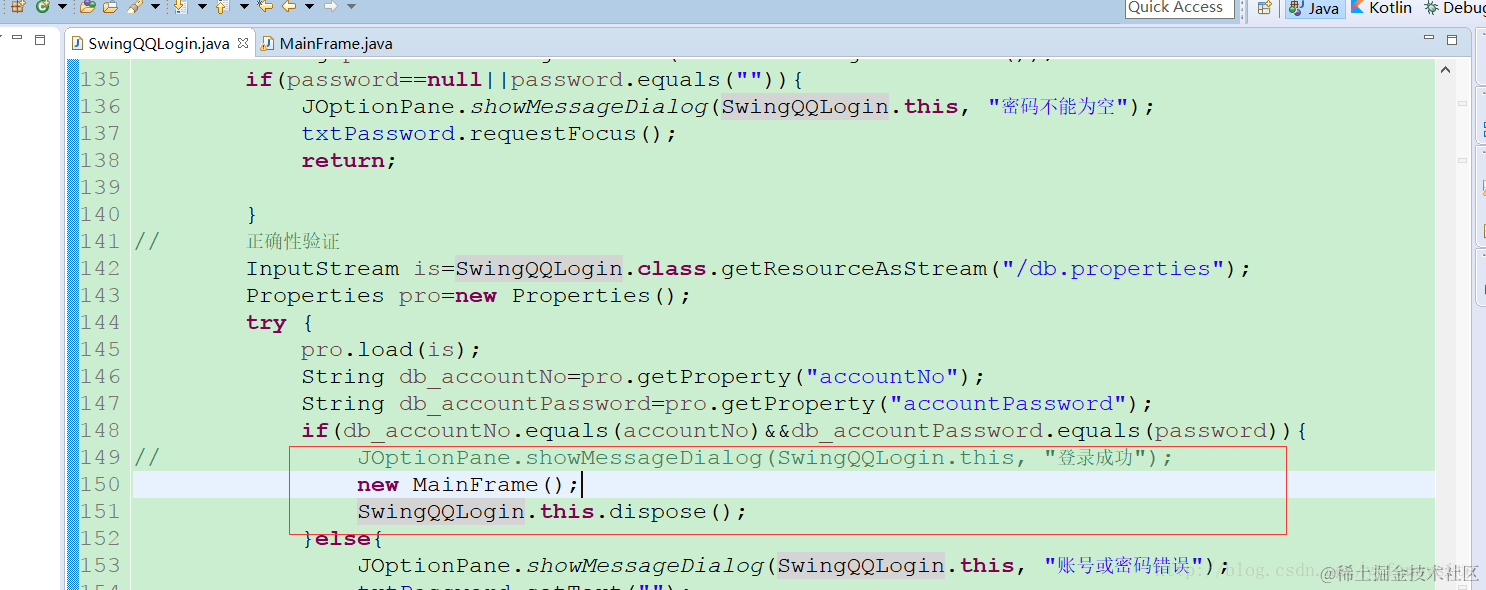Image resolution: width=1486 pixels, height=590 pixels.
Task: Click line number 136 in the gutter
Action: tap(100, 106)
